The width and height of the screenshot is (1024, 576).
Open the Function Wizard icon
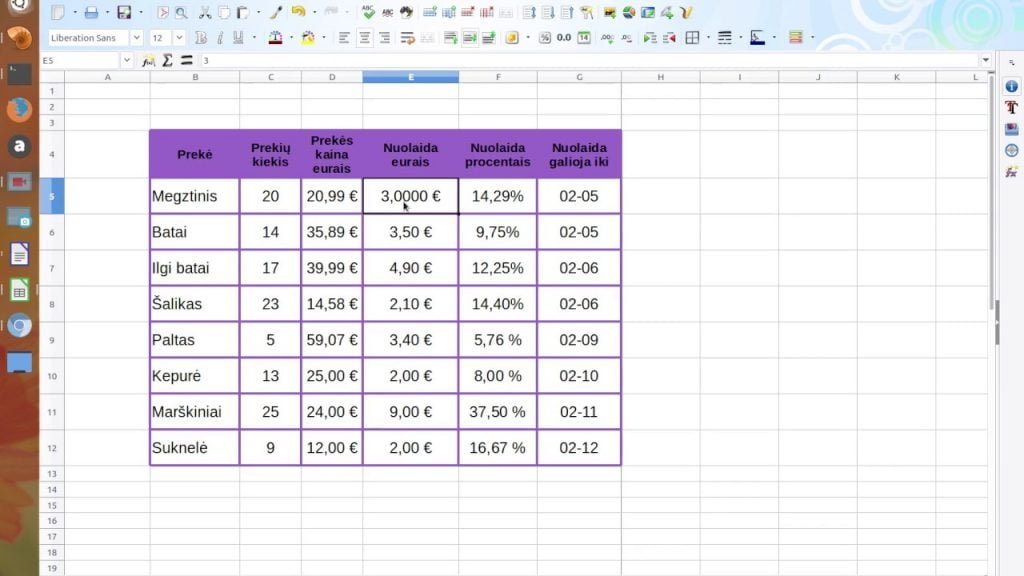tap(149, 61)
